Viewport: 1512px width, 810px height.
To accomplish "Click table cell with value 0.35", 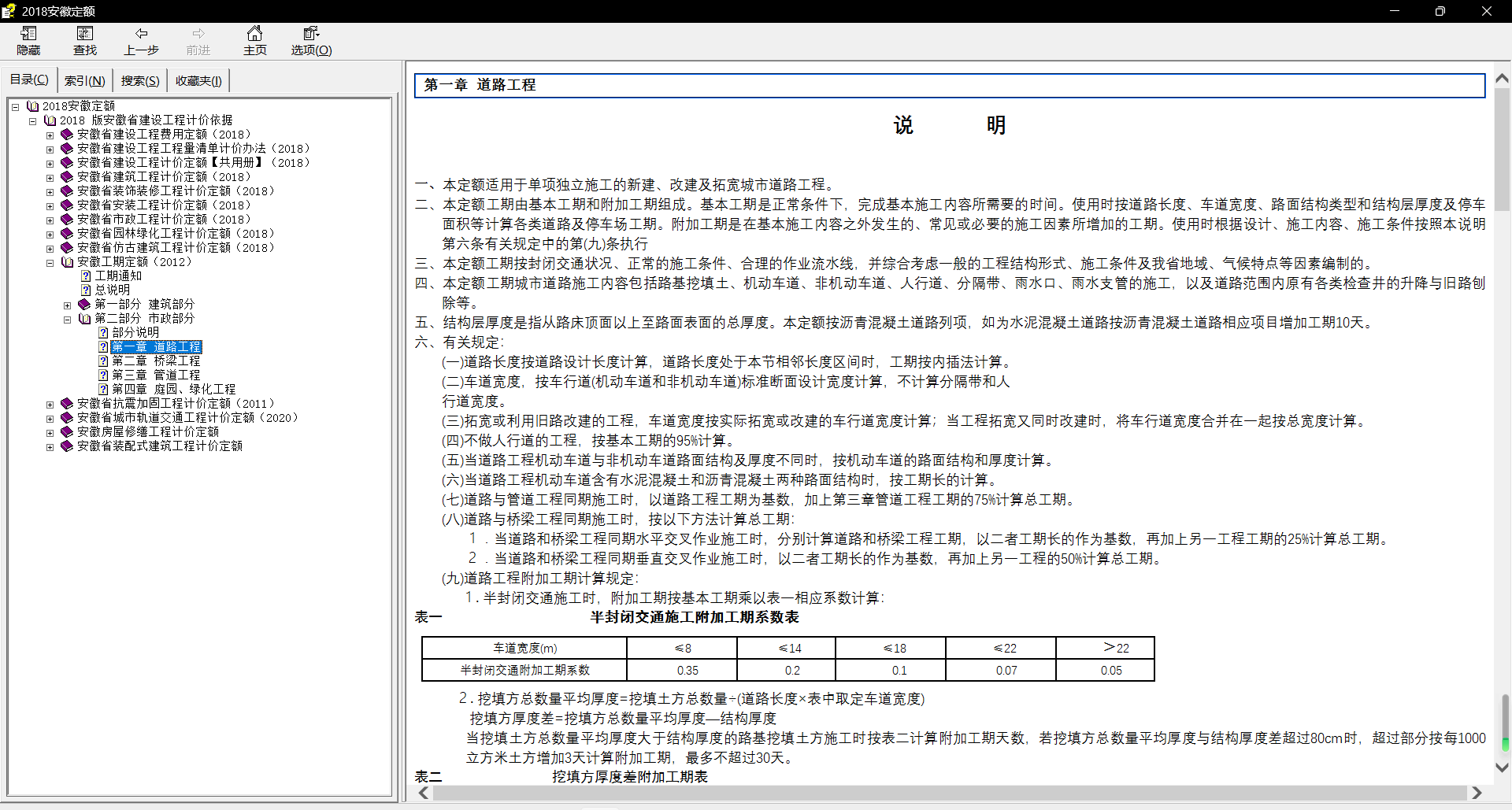I will click(x=682, y=670).
